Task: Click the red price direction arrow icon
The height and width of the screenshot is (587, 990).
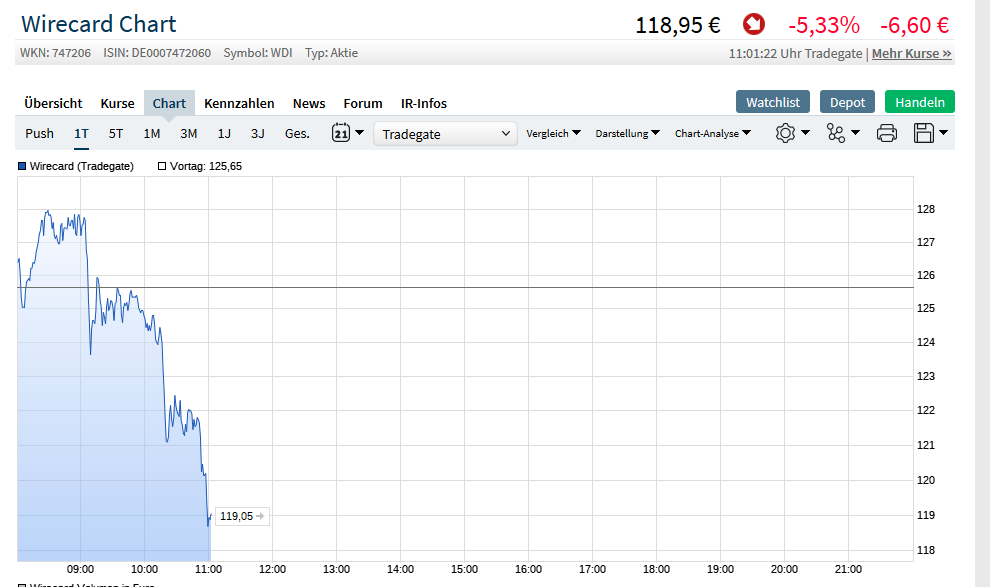Action: pos(754,25)
